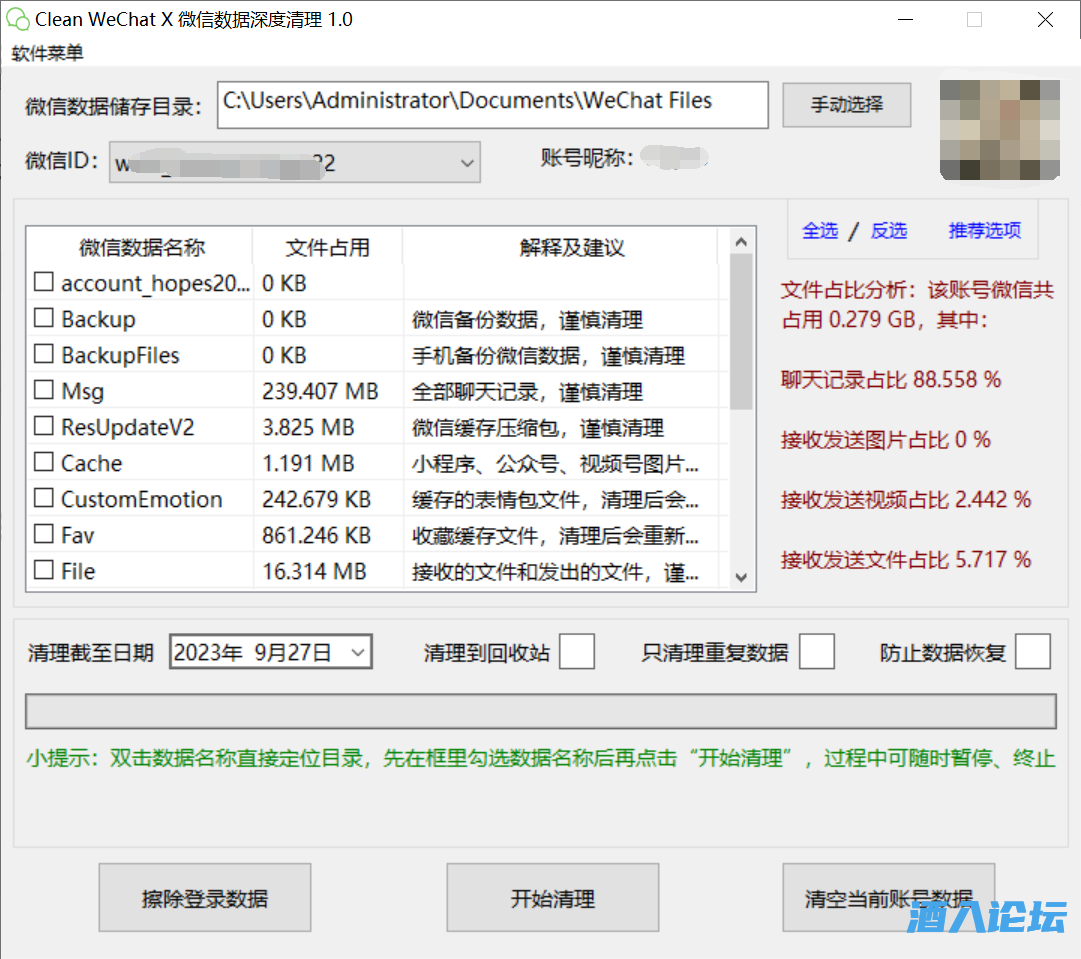The width and height of the screenshot is (1081, 959).
Task: Check the File row checkbox
Action: (43, 569)
